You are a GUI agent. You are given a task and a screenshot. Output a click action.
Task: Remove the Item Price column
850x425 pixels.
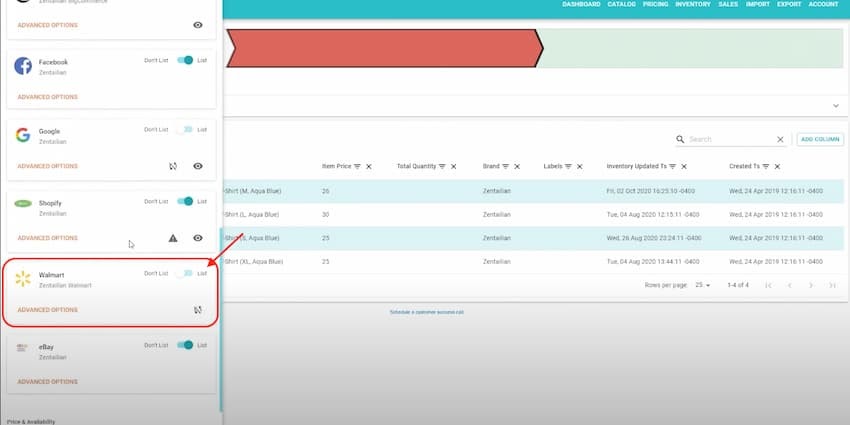pos(369,166)
